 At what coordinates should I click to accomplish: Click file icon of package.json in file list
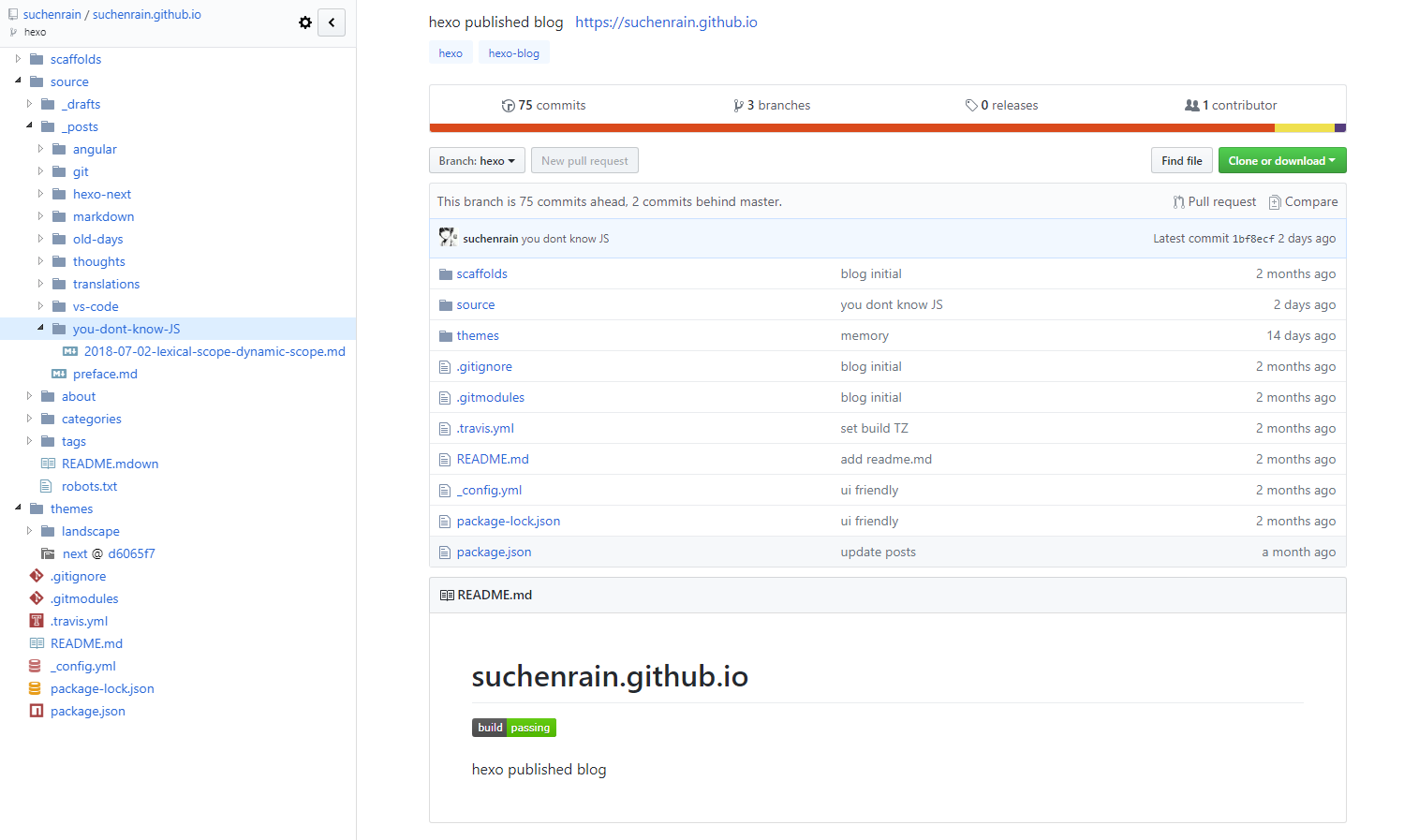coord(445,553)
